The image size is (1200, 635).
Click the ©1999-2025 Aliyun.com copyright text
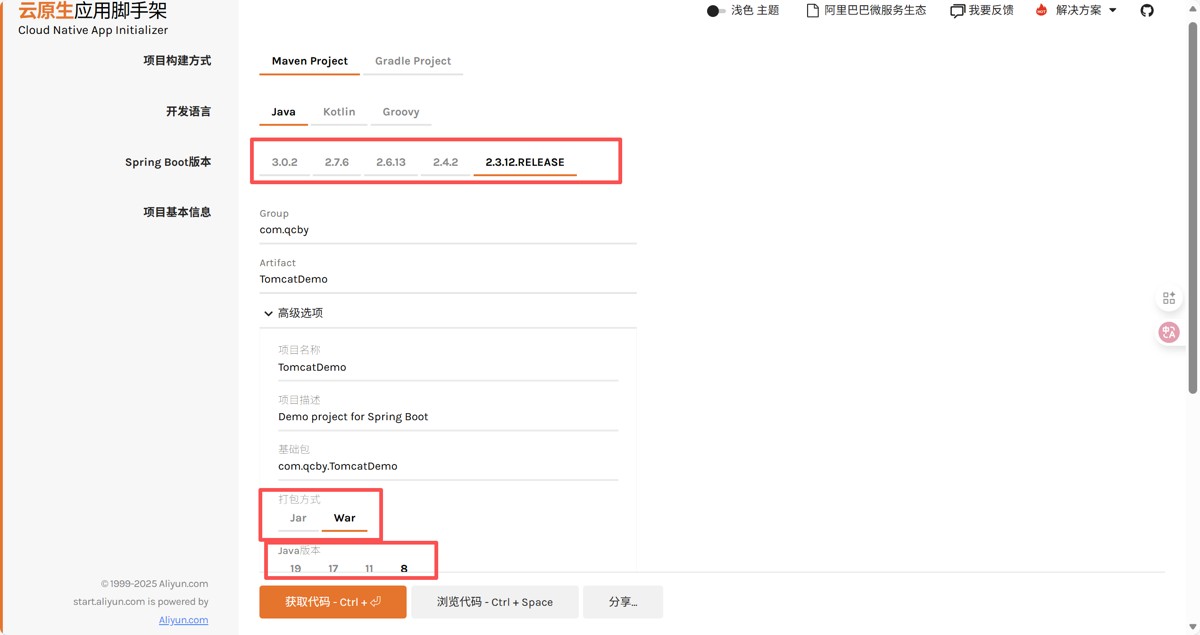(154, 584)
